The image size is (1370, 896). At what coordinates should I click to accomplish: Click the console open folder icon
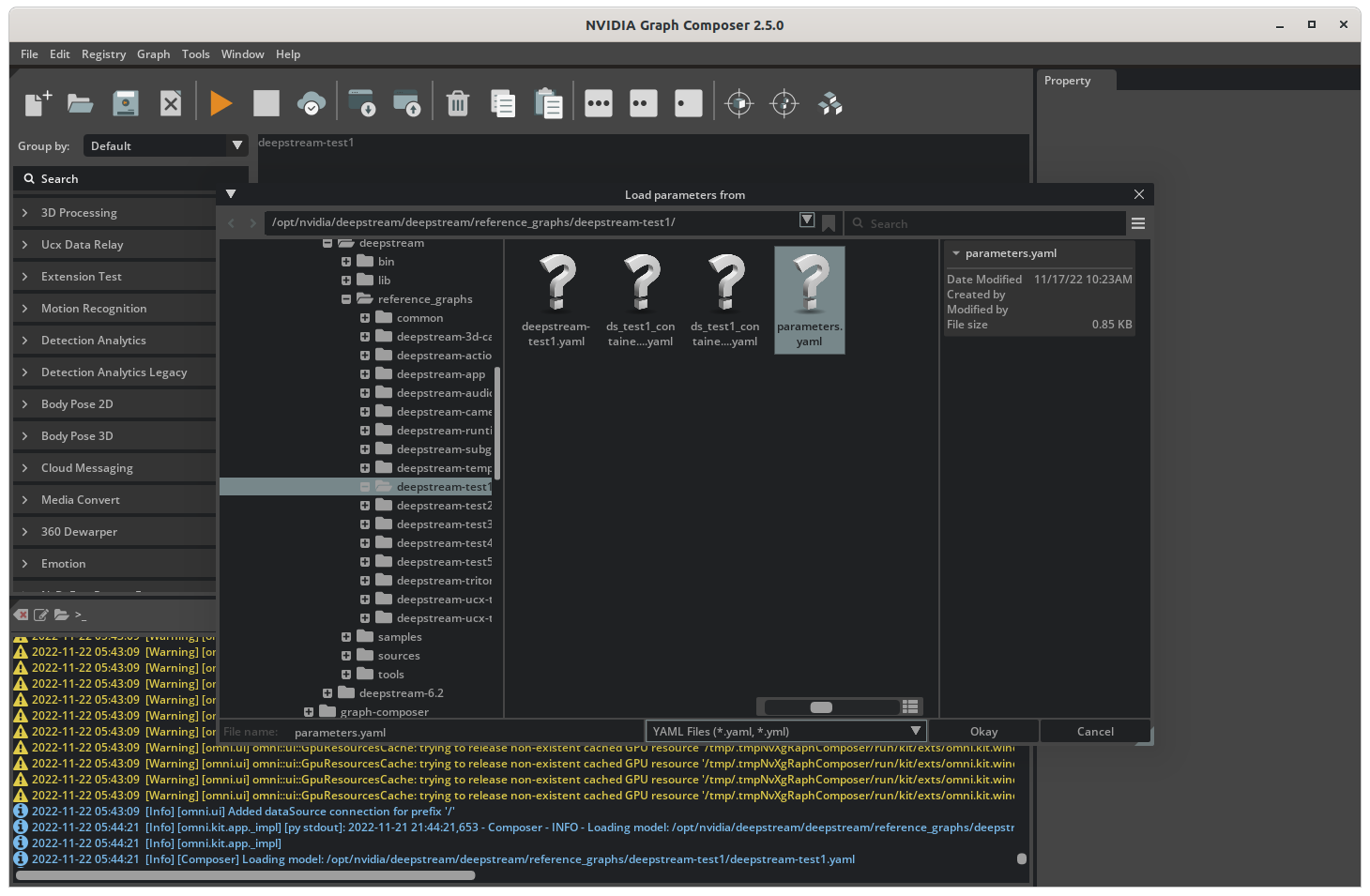coord(62,615)
